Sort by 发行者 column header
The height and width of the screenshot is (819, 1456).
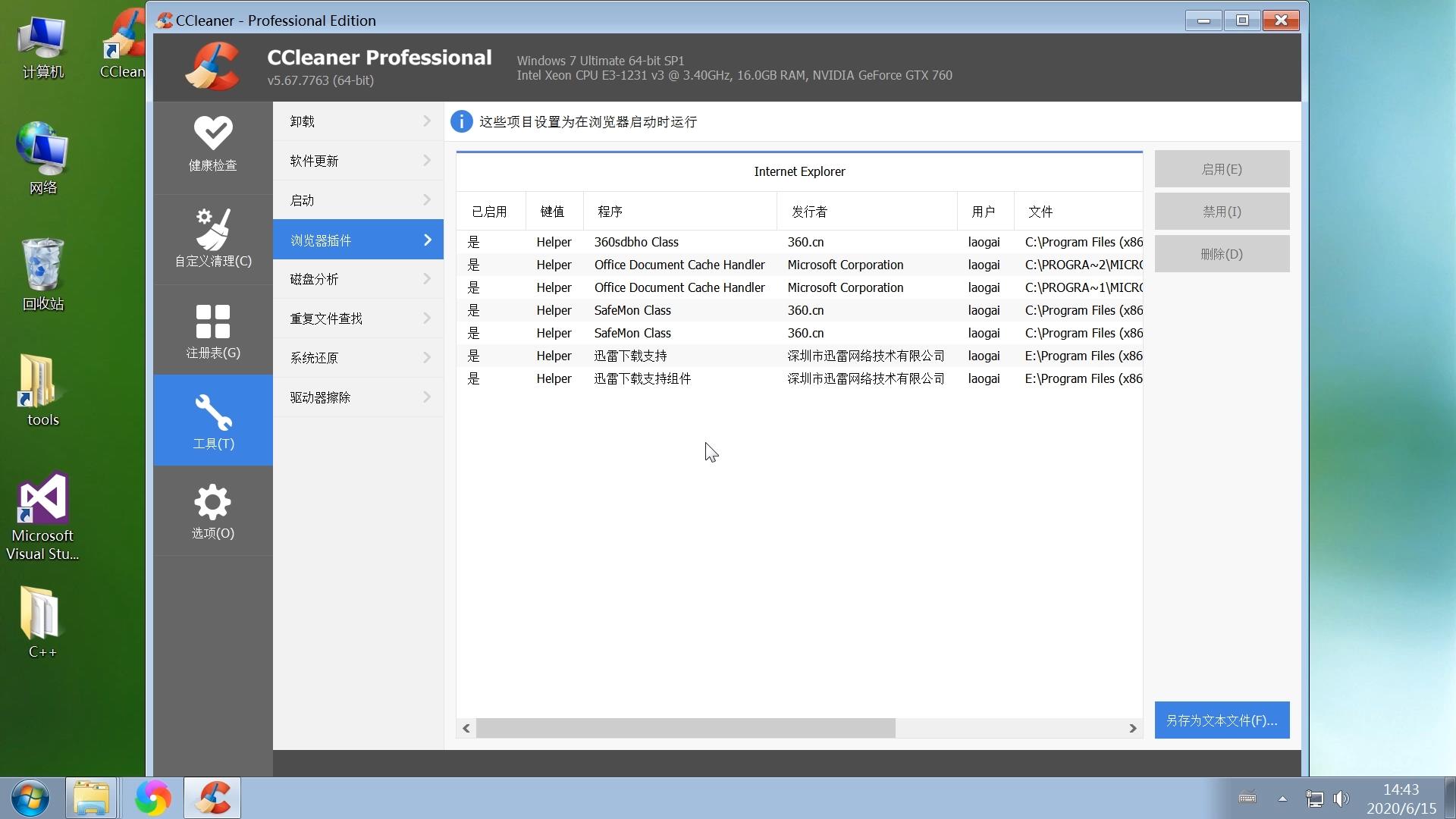click(x=867, y=212)
